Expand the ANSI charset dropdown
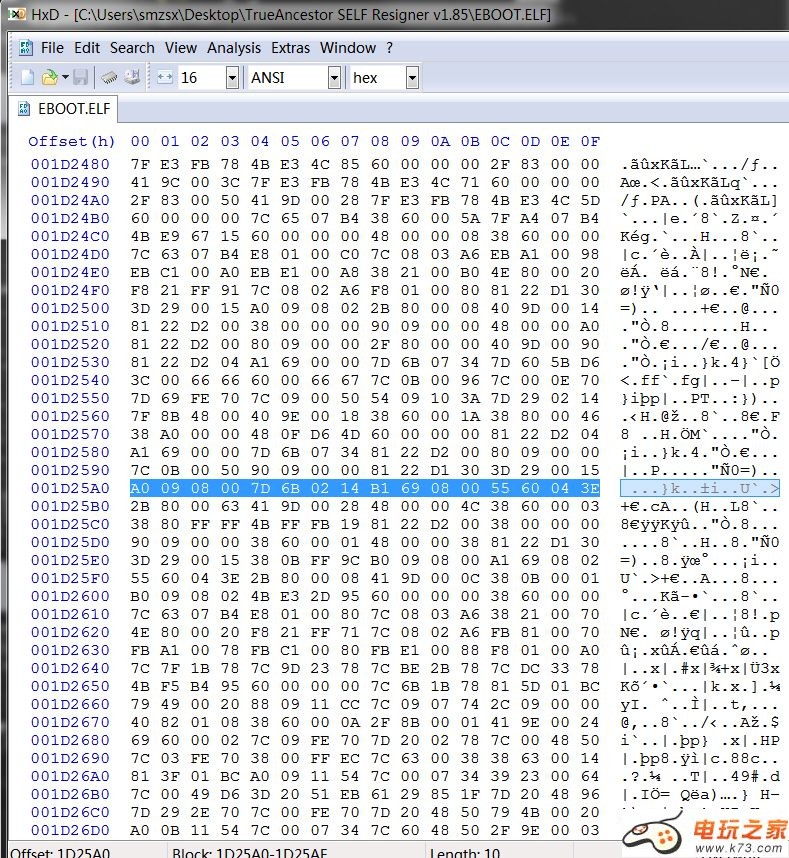This screenshot has width=789, height=858. [333, 77]
